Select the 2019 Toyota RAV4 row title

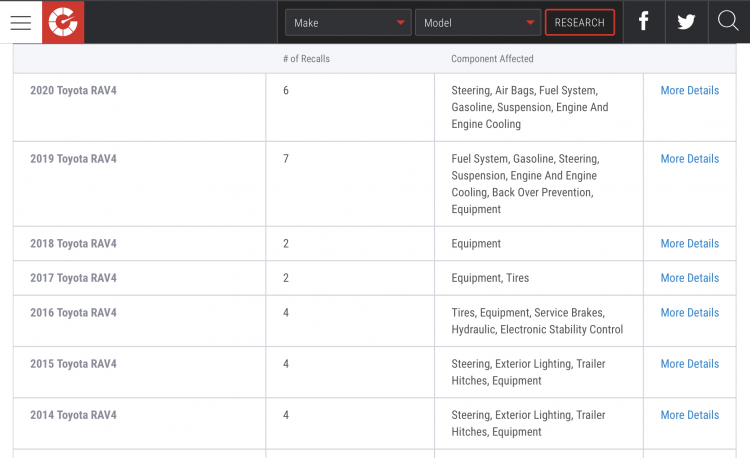pos(73,159)
